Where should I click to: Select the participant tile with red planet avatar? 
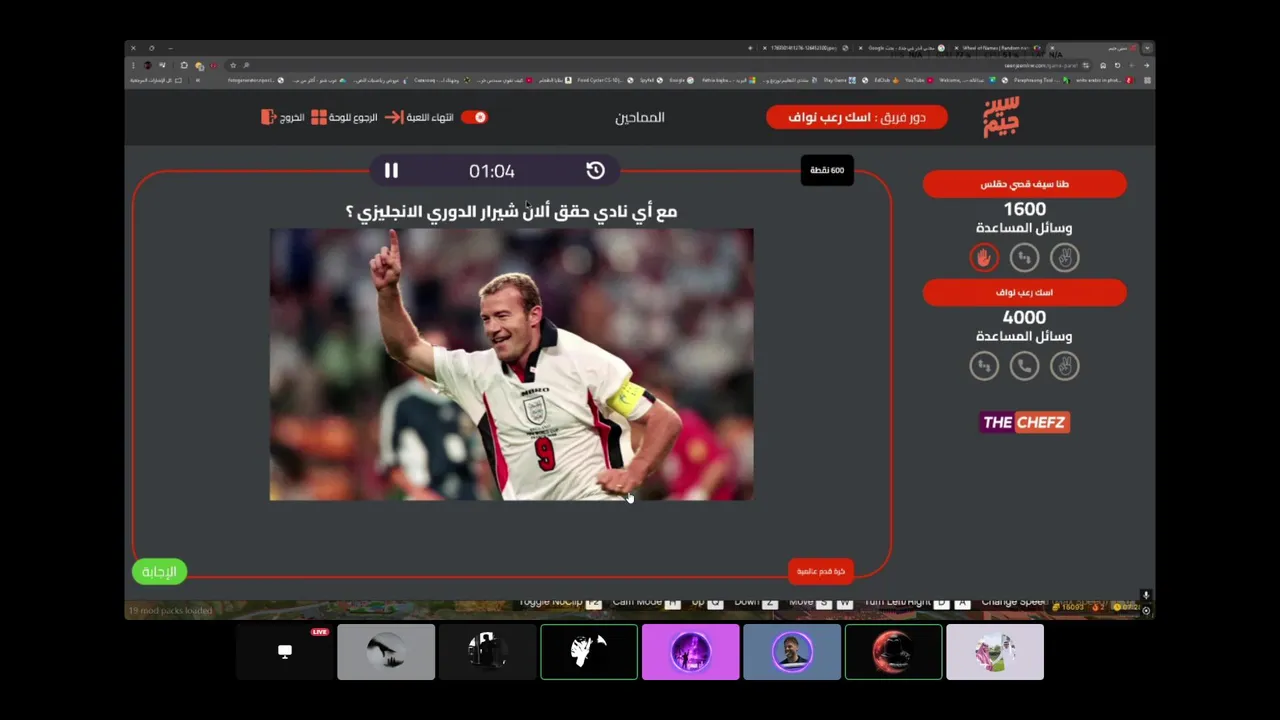(893, 652)
